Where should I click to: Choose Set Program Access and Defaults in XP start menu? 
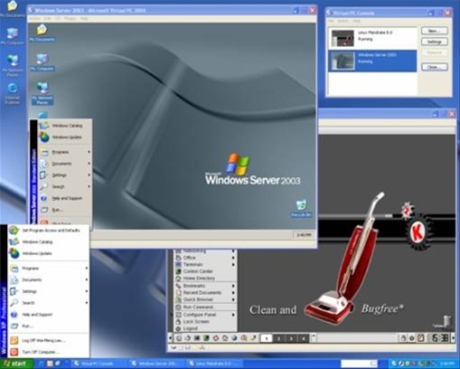tap(48, 230)
